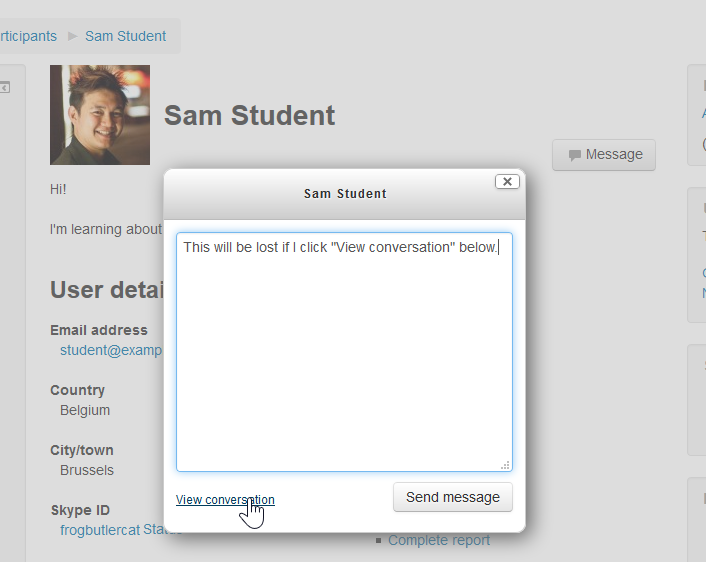706x562 pixels.
Task: Open Sam Student's profile picture
Action: pyautogui.click(x=100, y=115)
